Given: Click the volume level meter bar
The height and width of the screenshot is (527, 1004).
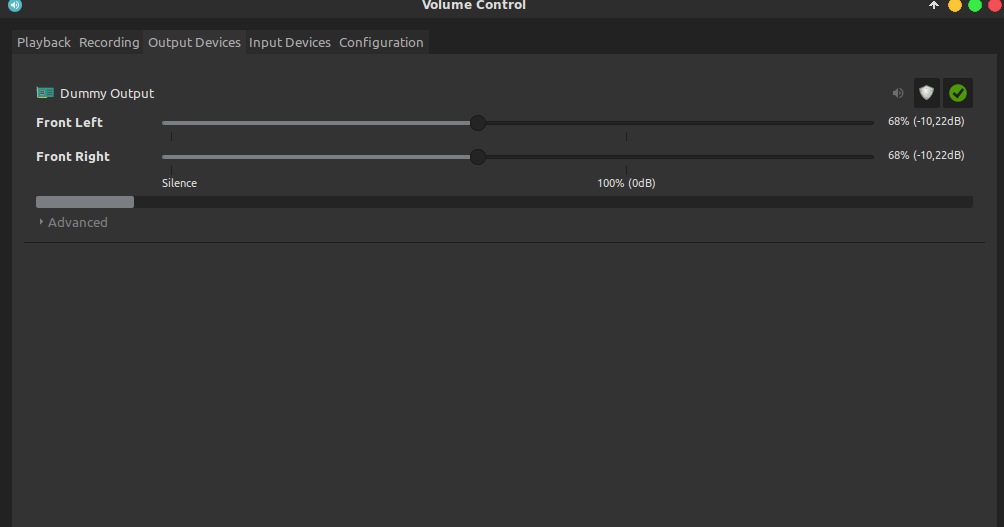Looking at the screenshot, I should tap(504, 202).
